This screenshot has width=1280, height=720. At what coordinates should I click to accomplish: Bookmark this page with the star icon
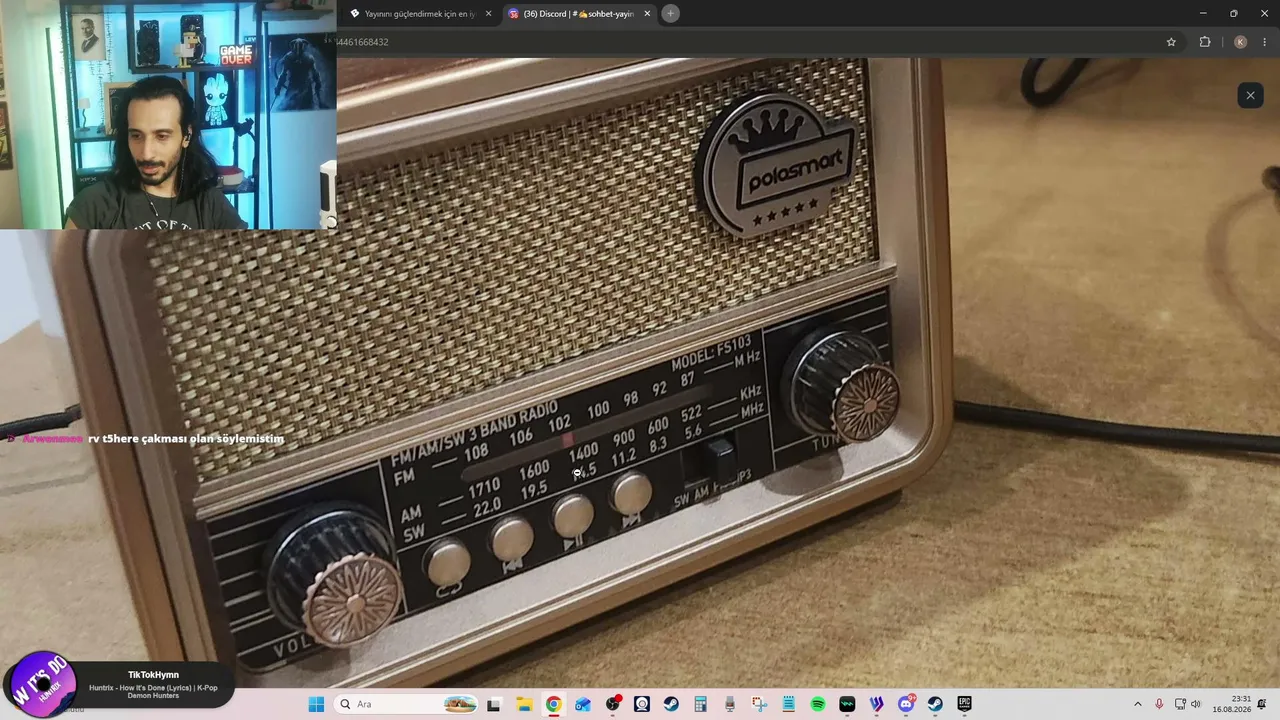coord(1171,42)
